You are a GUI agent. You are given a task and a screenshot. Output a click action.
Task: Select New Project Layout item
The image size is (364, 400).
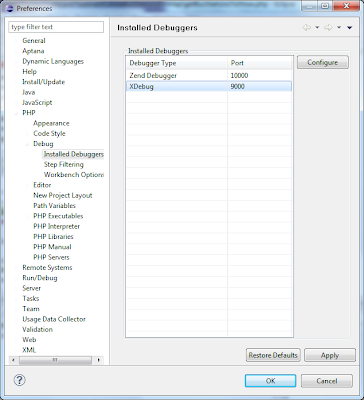(63, 196)
